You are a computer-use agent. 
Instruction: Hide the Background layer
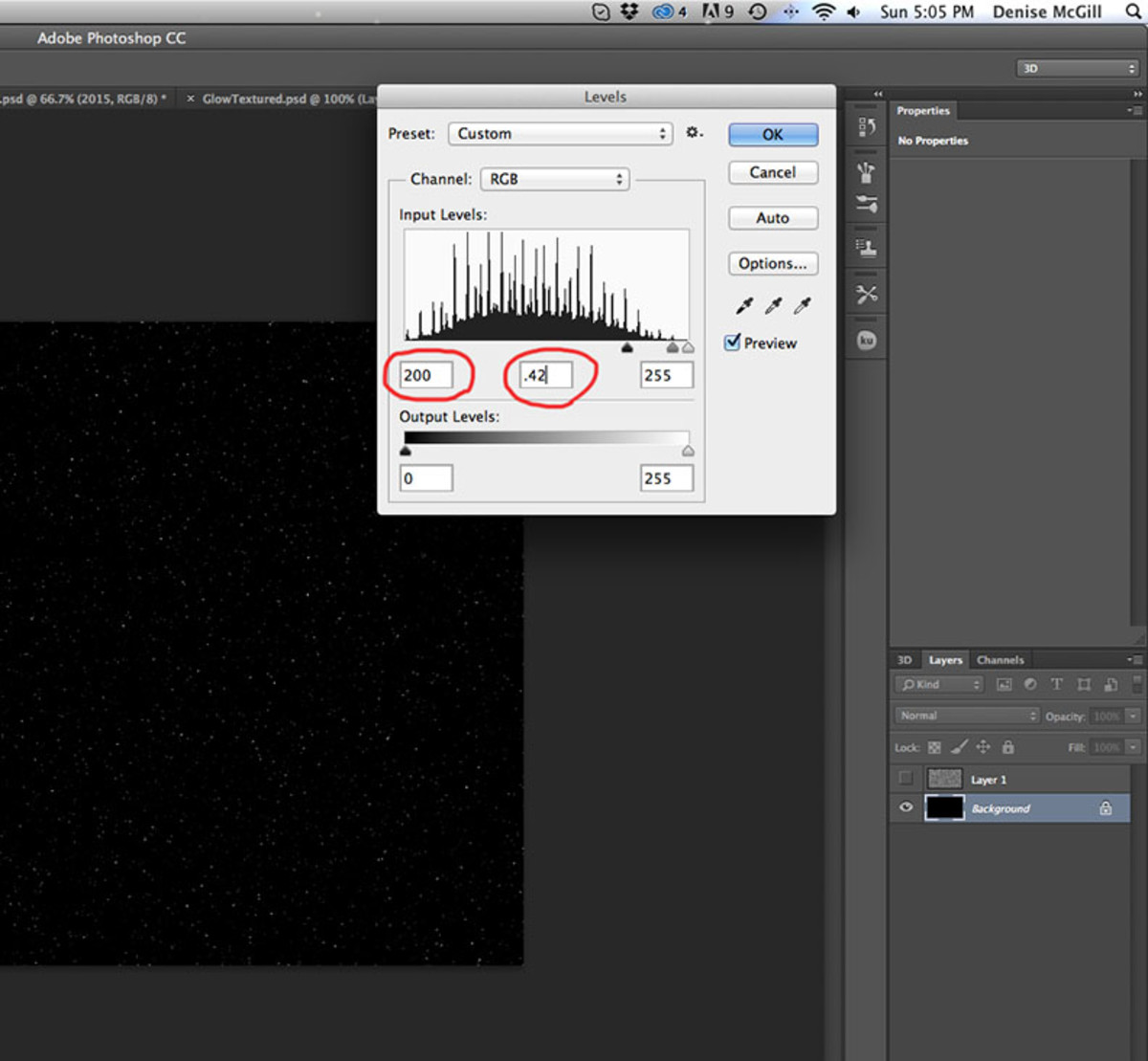click(905, 808)
